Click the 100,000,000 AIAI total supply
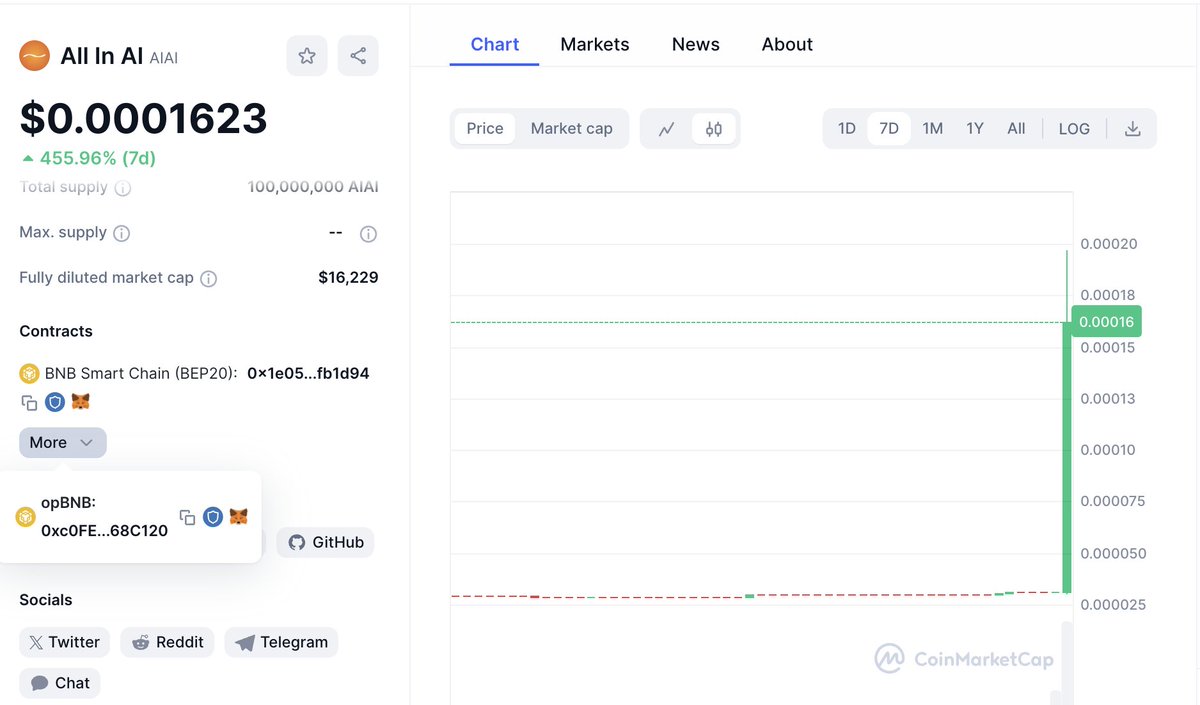1200x705 pixels. [x=313, y=187]
